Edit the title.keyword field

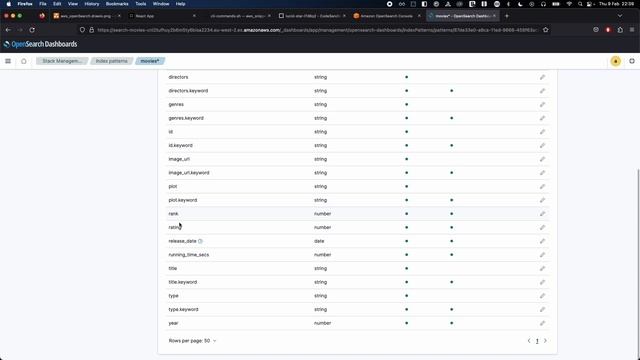click(x=542, y=282)
